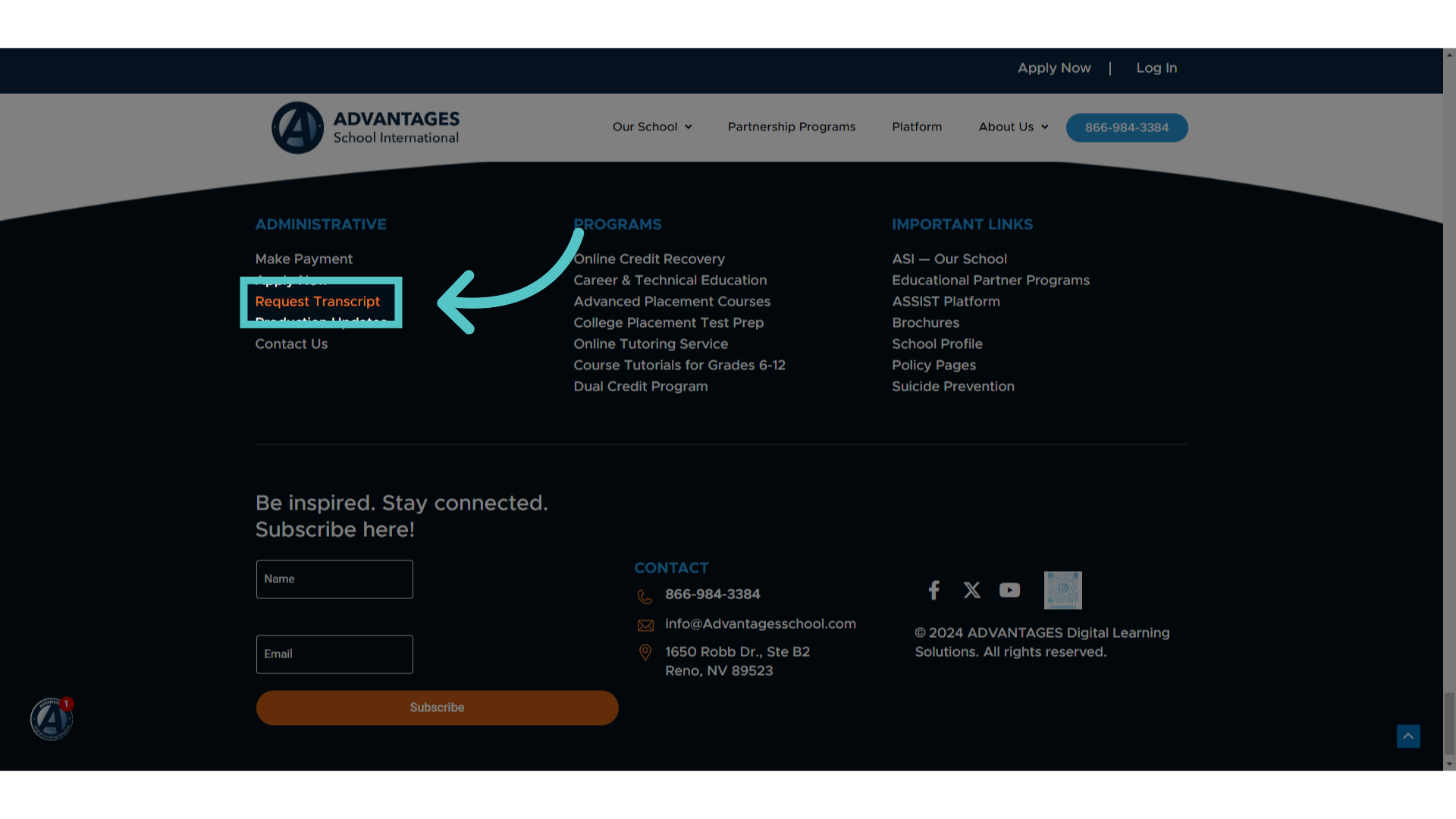Open the Platform menu item

[x=917, y=127]
